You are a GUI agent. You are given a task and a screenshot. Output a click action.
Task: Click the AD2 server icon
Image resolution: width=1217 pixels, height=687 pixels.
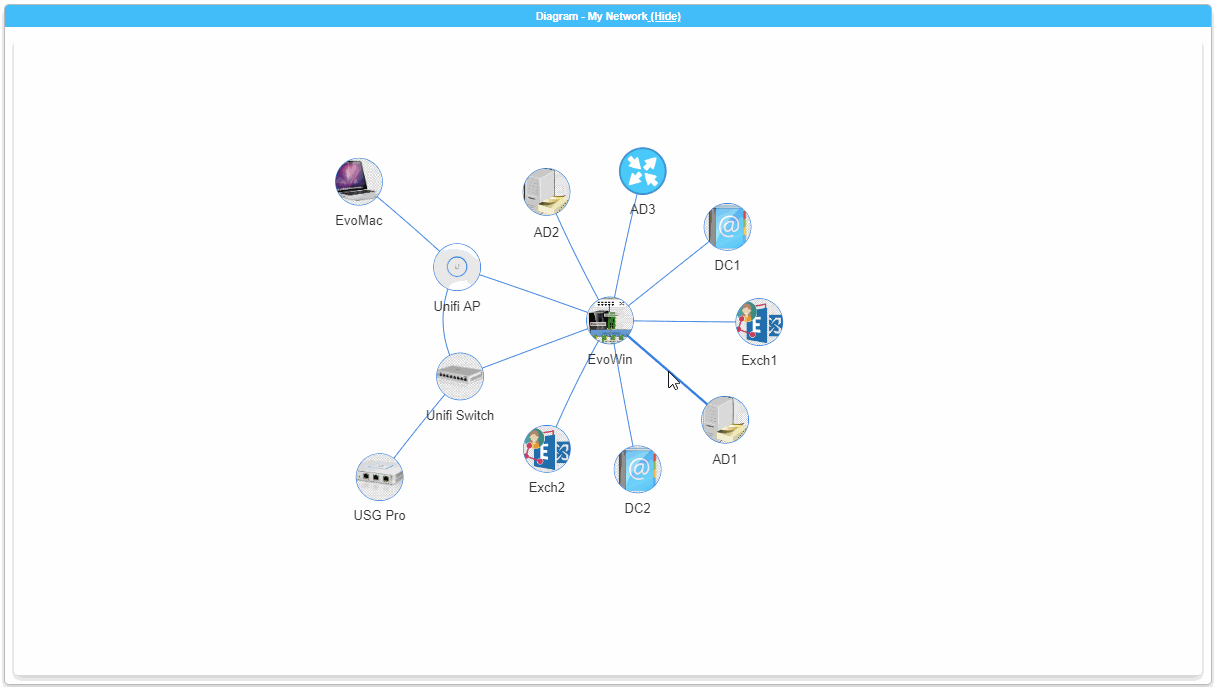point(546,192)
